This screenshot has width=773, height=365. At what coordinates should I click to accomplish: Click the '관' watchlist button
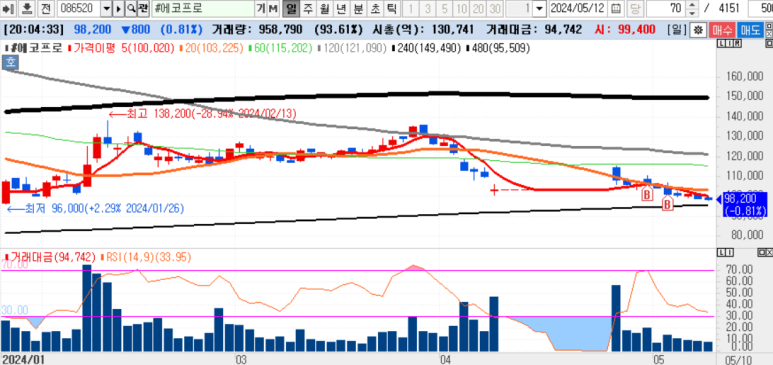[143, 8]
